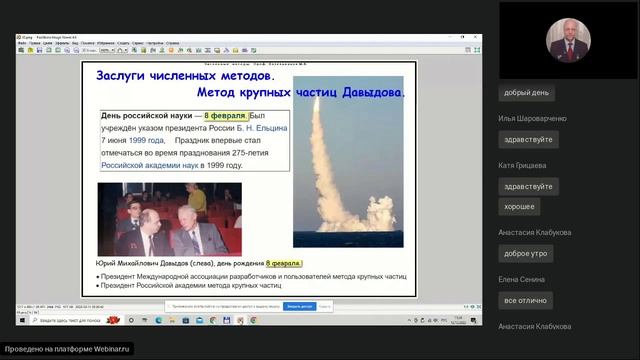Click the хорошее chat message
640x360 pixels.
click(519, 207)
